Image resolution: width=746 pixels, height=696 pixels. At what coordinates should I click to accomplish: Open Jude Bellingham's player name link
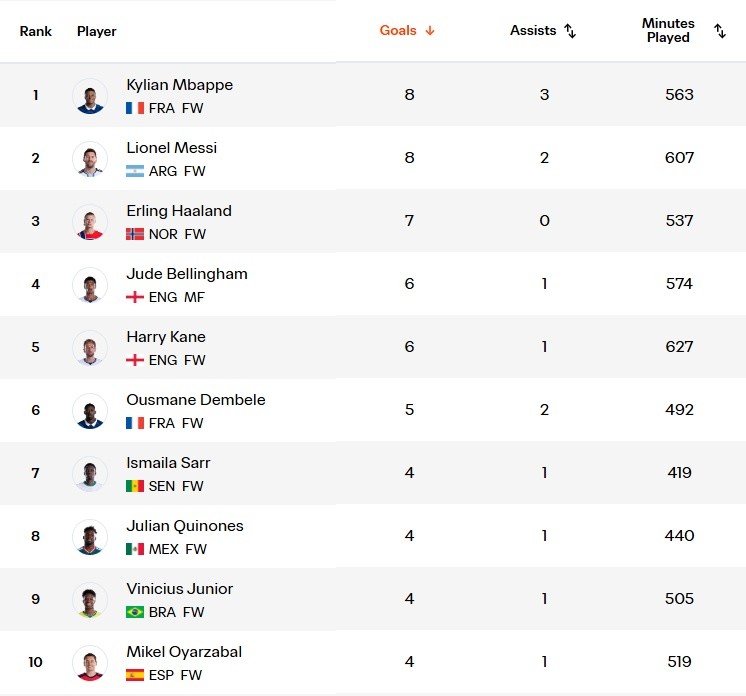click(187, 274)
